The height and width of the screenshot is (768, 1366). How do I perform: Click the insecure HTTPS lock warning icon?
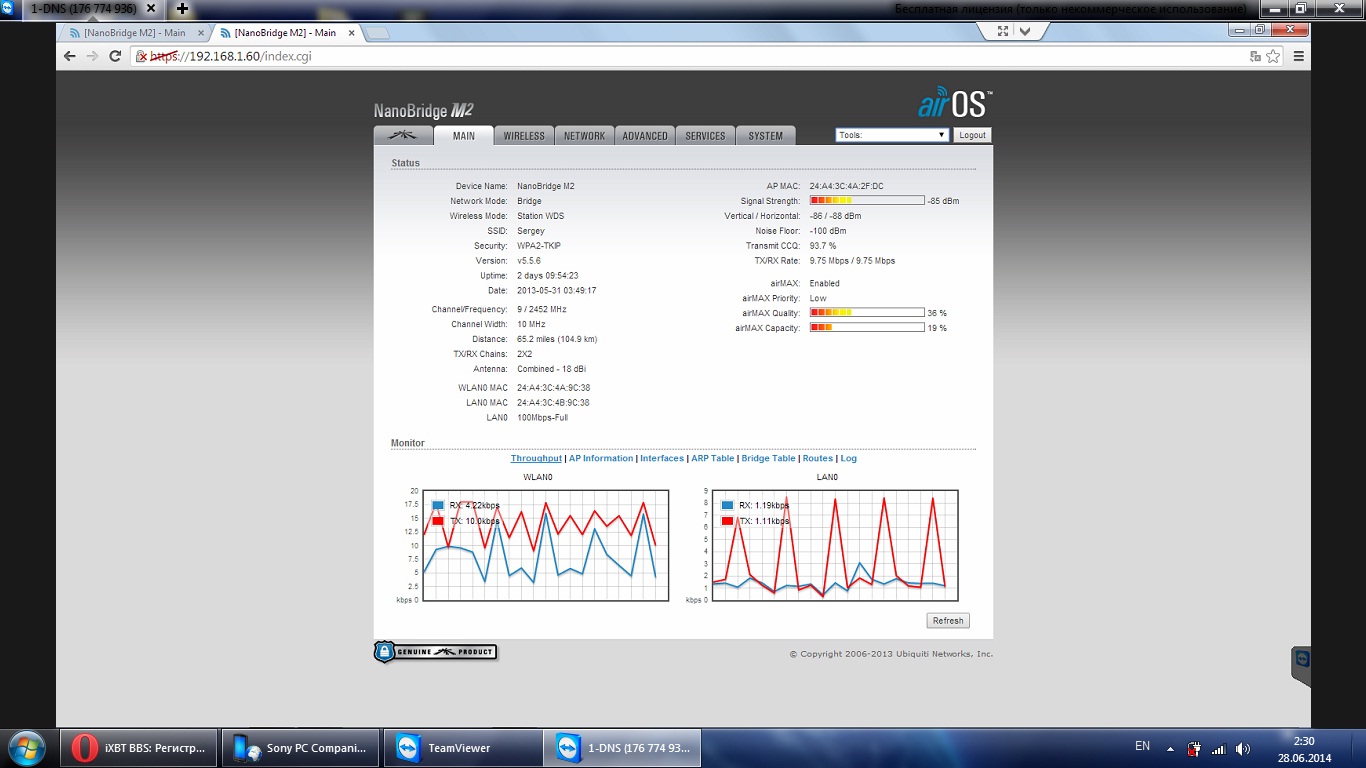pyautogui.click(x=142, y=56)
